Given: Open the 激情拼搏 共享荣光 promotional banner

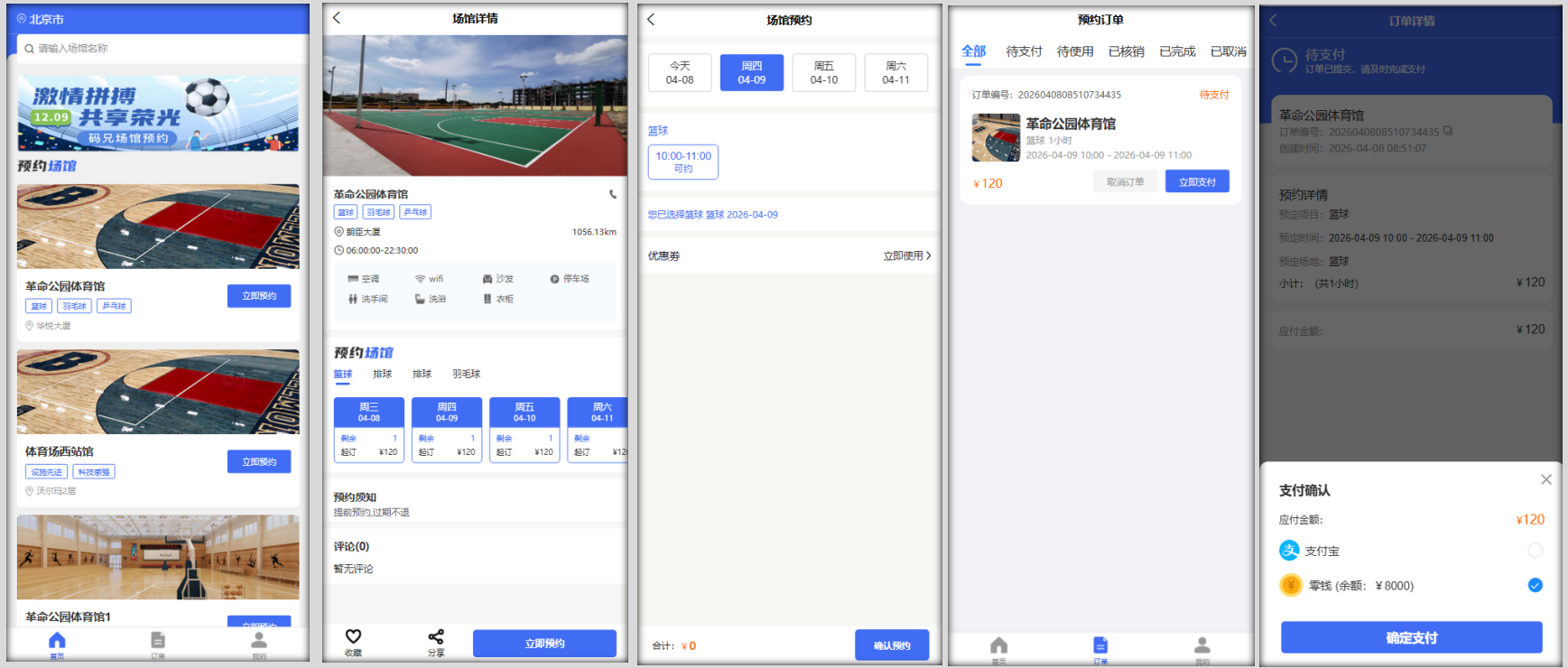Looking at the screenshot, I should pos(158,113).
